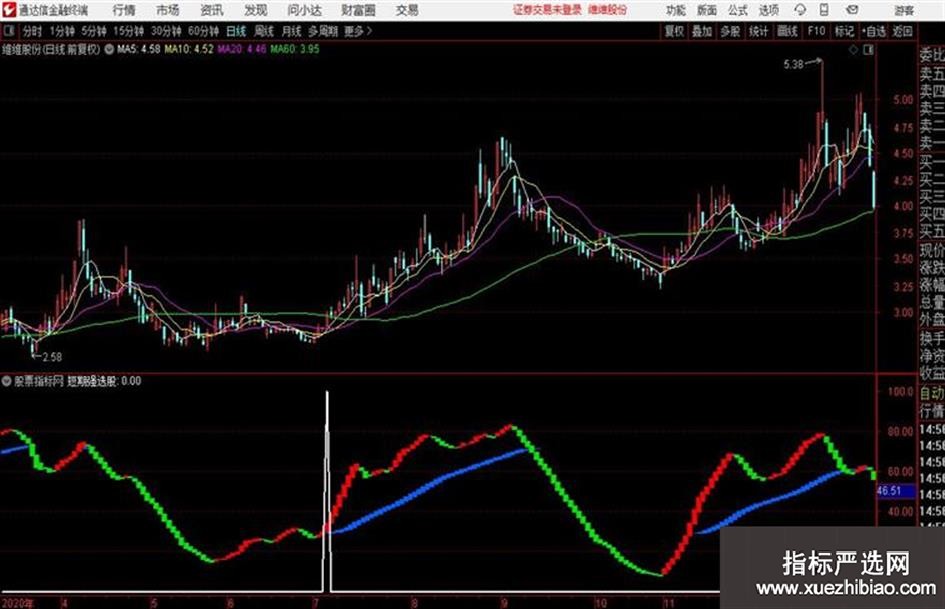This screenshot has height=609, width=945.
Task: Click the 统计 statistics toolbar button
Action: [758, 31]
